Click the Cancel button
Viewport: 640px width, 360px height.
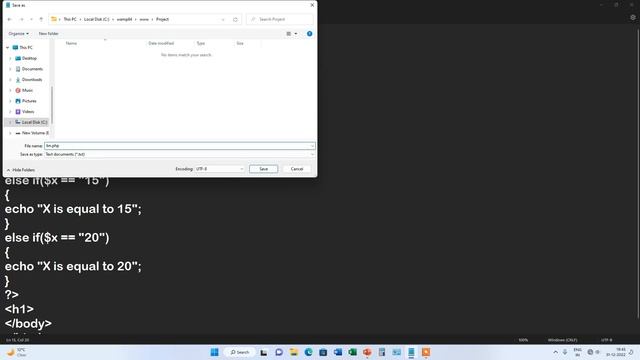point(297,169)
